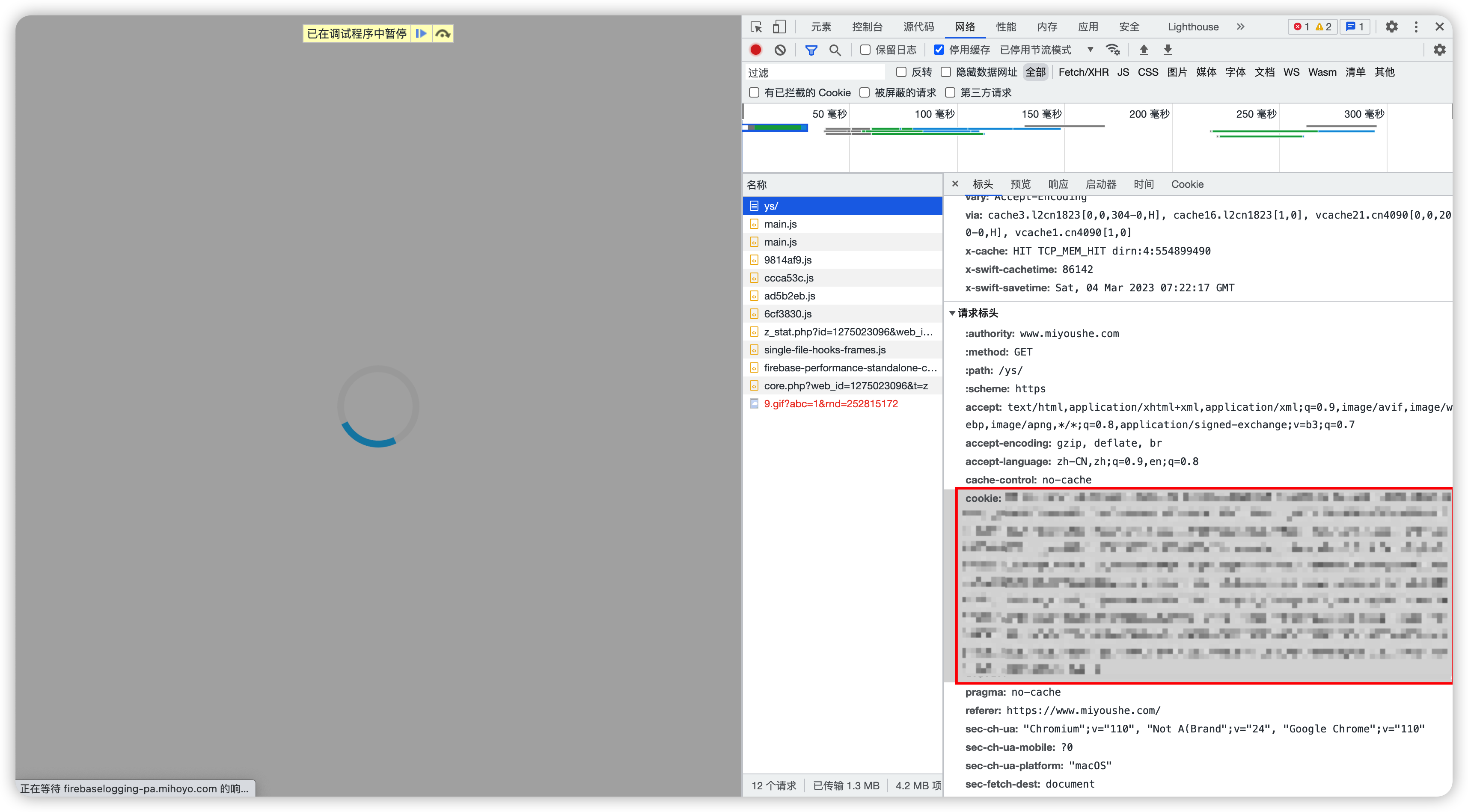
Task: Open the throttling mode dropdown
Action: [1046, 50]
